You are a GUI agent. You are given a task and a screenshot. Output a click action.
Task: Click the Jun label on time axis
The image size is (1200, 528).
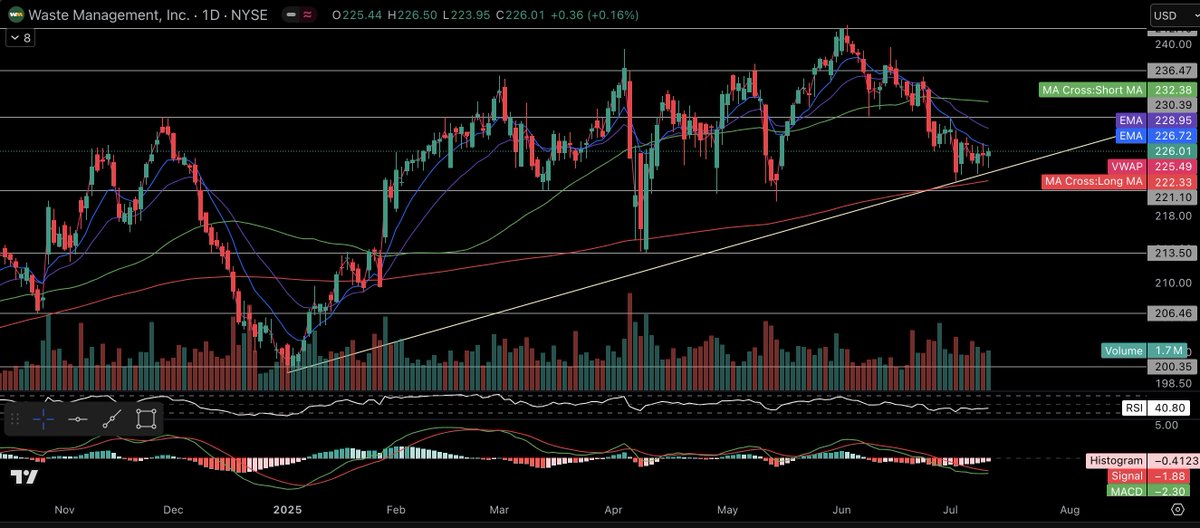(x=844, y=509)
